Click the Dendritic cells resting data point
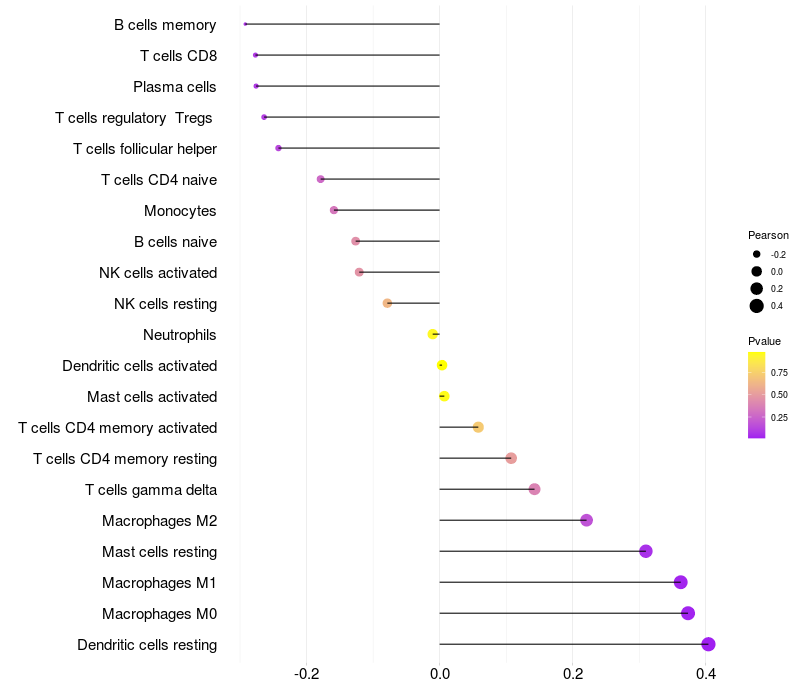Screen dimensions: 800x700 pyautogui.click(x=708, y=644)
